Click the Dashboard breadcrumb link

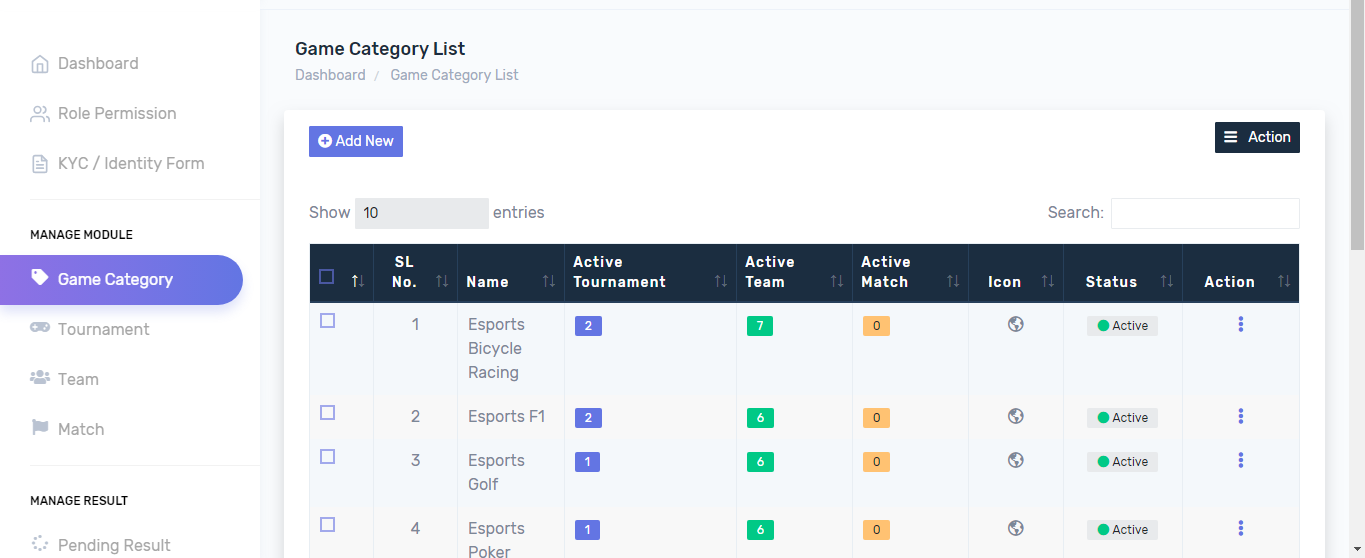point(330,75)
